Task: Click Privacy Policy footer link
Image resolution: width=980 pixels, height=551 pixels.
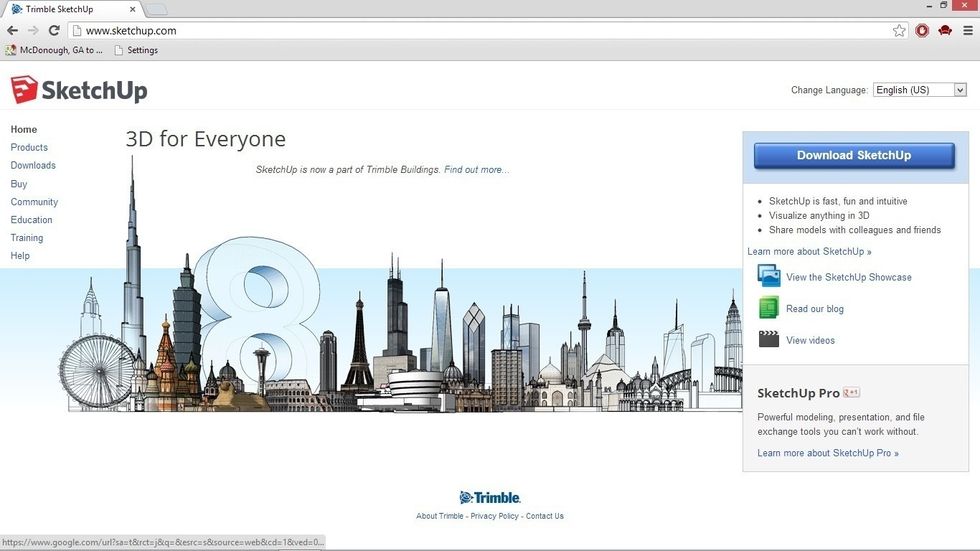Action: click(x=494, y=516)
